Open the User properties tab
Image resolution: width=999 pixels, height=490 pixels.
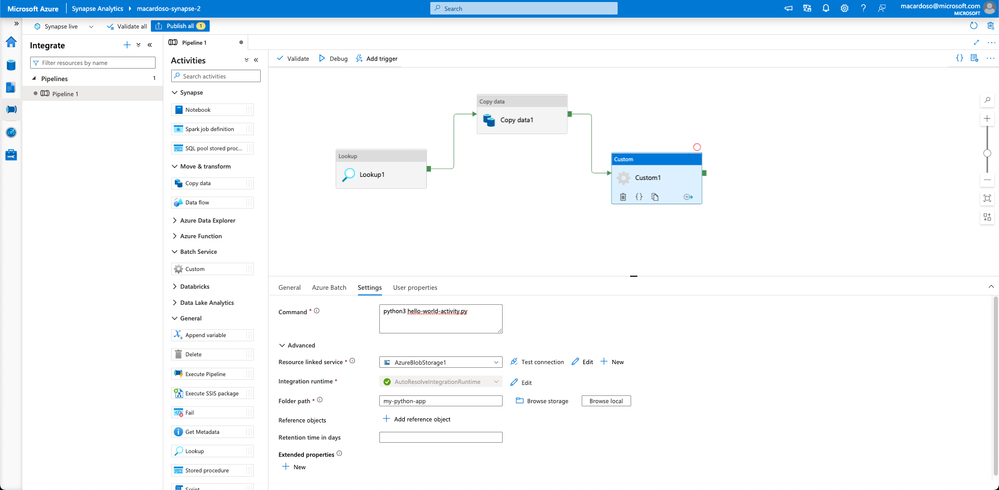(415, 287)
